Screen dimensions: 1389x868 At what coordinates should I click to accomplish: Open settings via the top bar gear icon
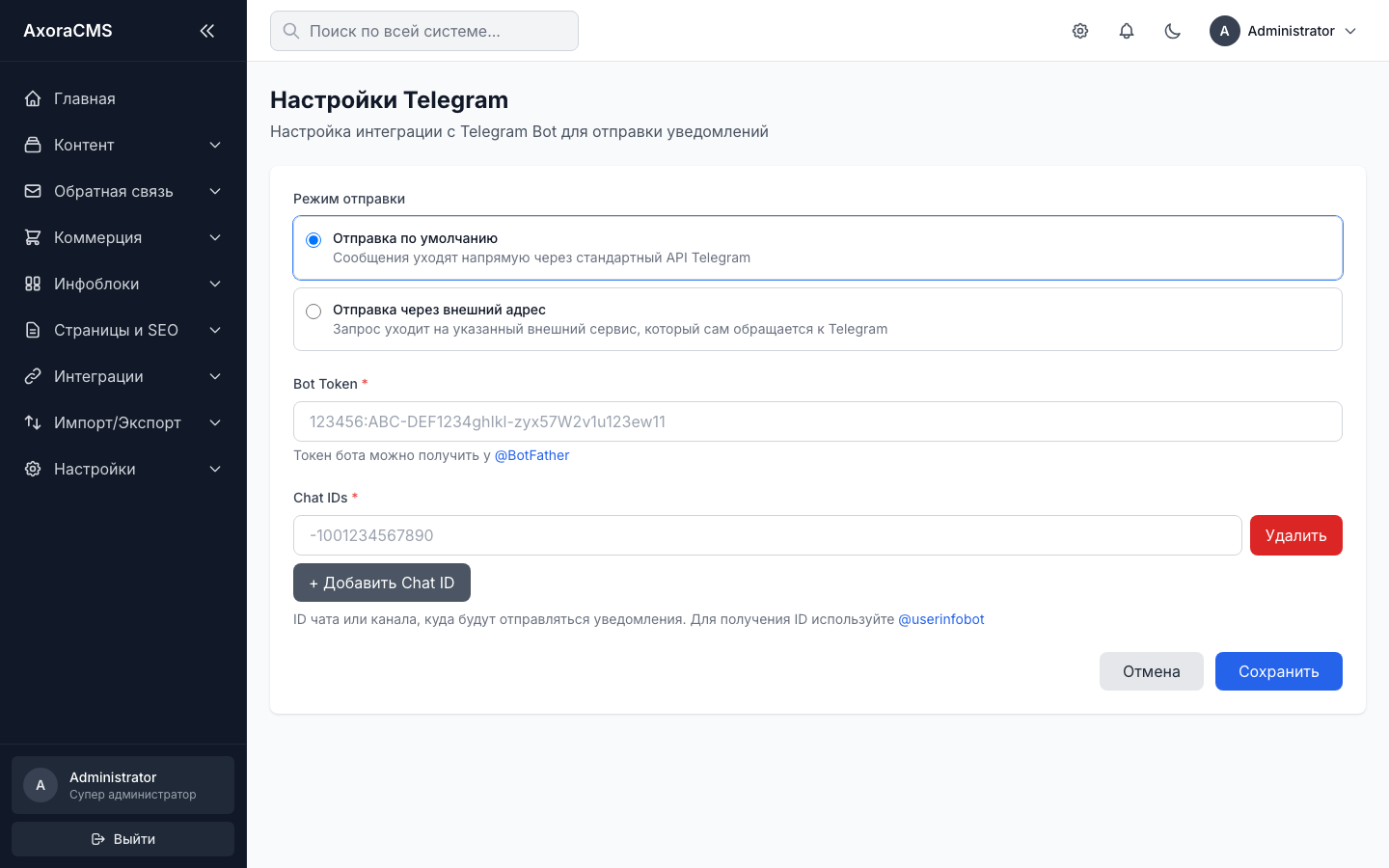1080,31
